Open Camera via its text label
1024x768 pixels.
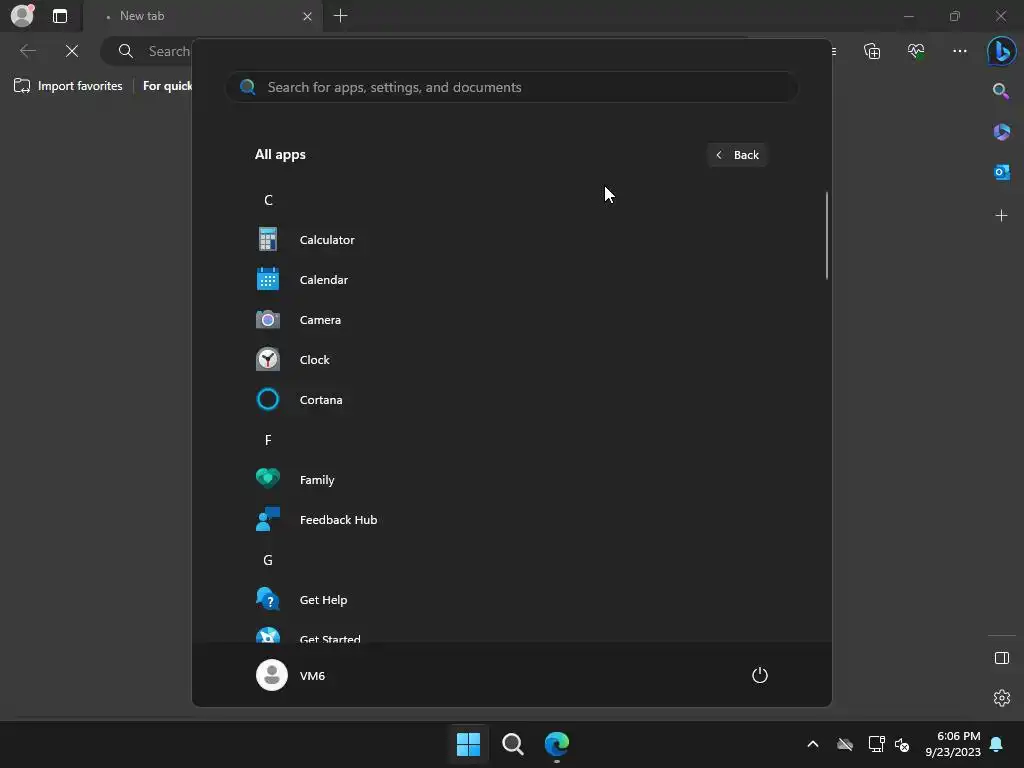(320, 319)
